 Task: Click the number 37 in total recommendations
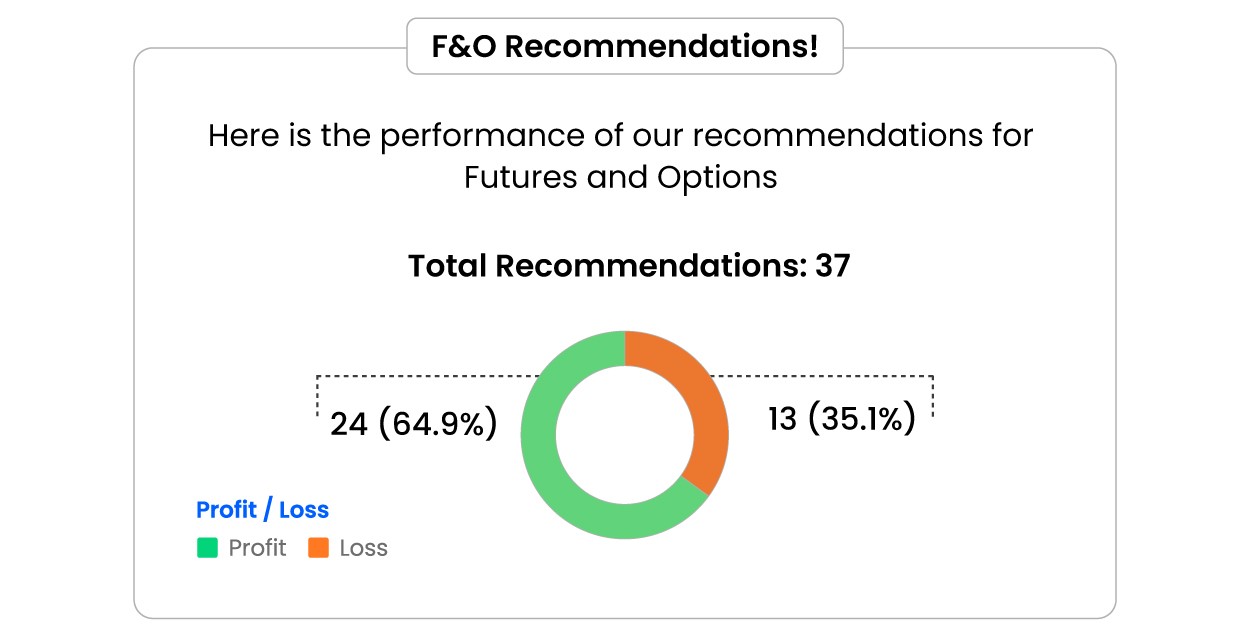pyautogui.click(x=832, y=266)
